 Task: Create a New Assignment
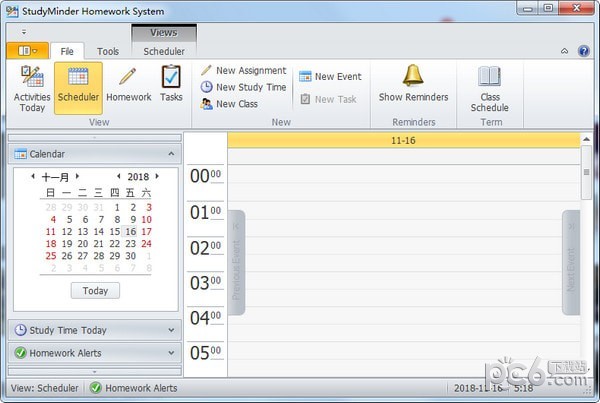[243, 70]
